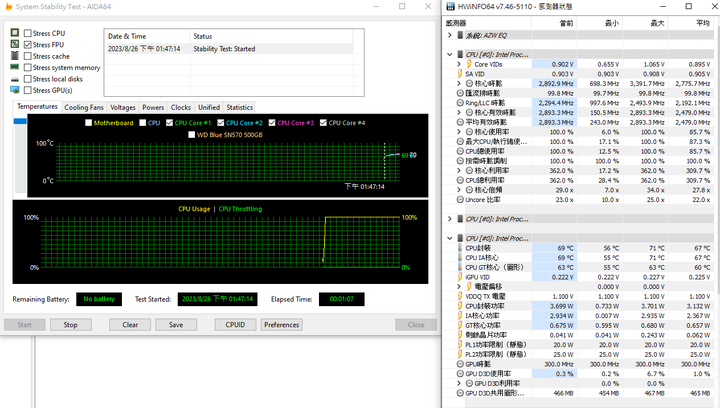Open the CPUID panel
The image size is (720, 408).
[x=235, y=324]
